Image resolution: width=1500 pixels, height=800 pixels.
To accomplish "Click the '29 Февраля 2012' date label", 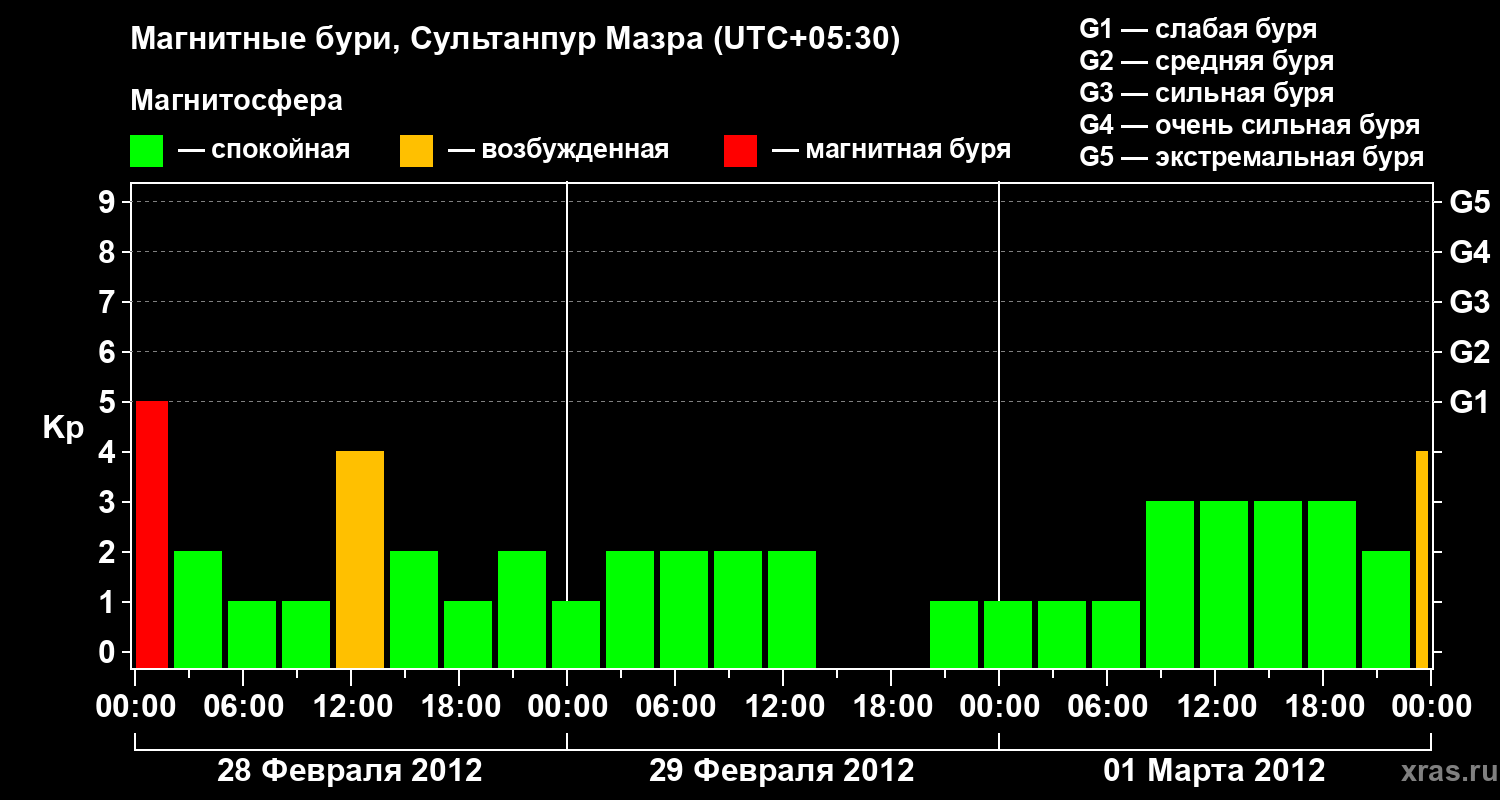I will [x=782, y=771].
